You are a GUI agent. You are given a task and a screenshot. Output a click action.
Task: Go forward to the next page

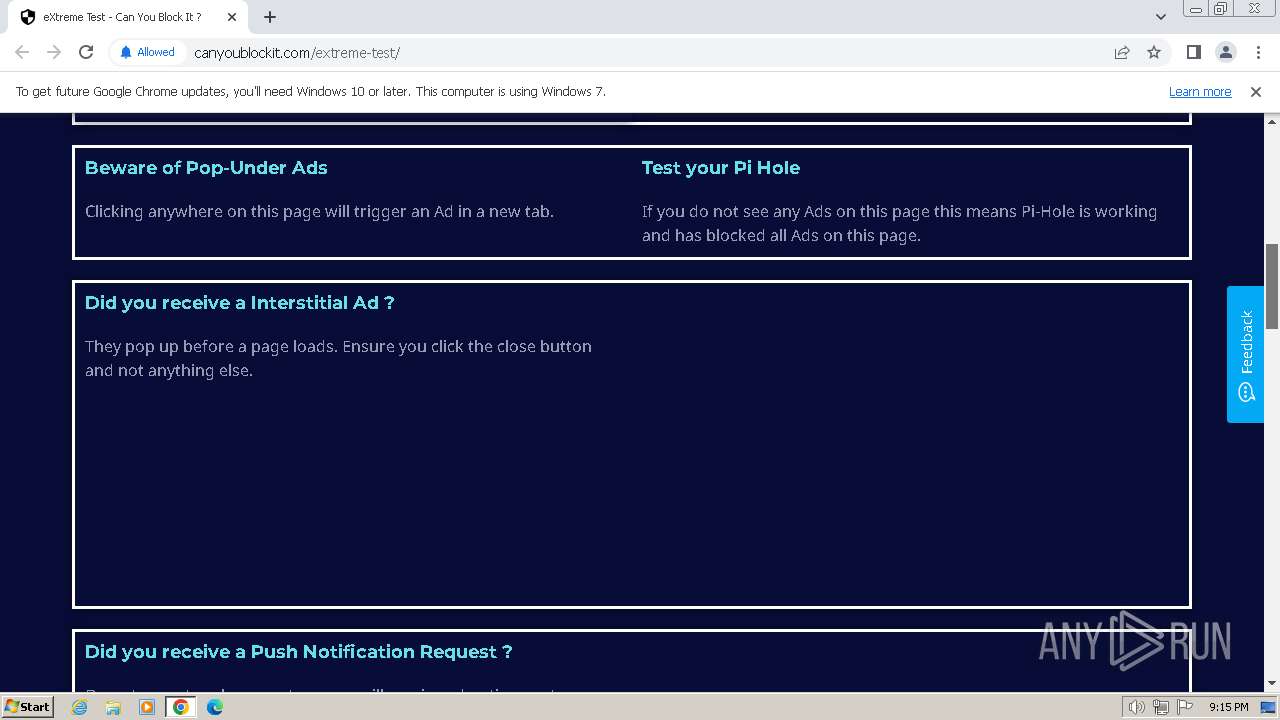click(54, 52)
